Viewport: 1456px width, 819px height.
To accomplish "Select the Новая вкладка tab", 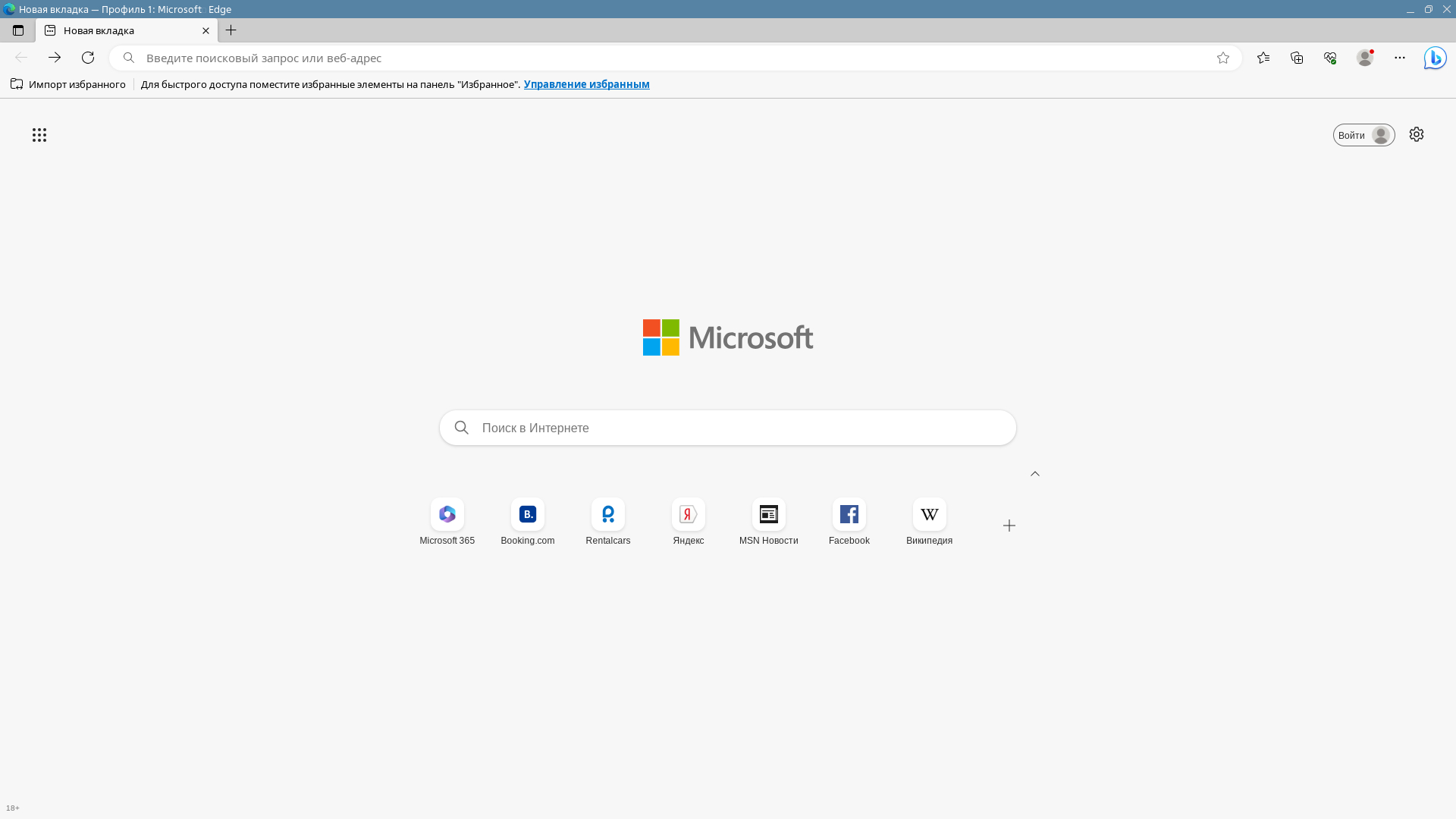I will pos(127,30).
